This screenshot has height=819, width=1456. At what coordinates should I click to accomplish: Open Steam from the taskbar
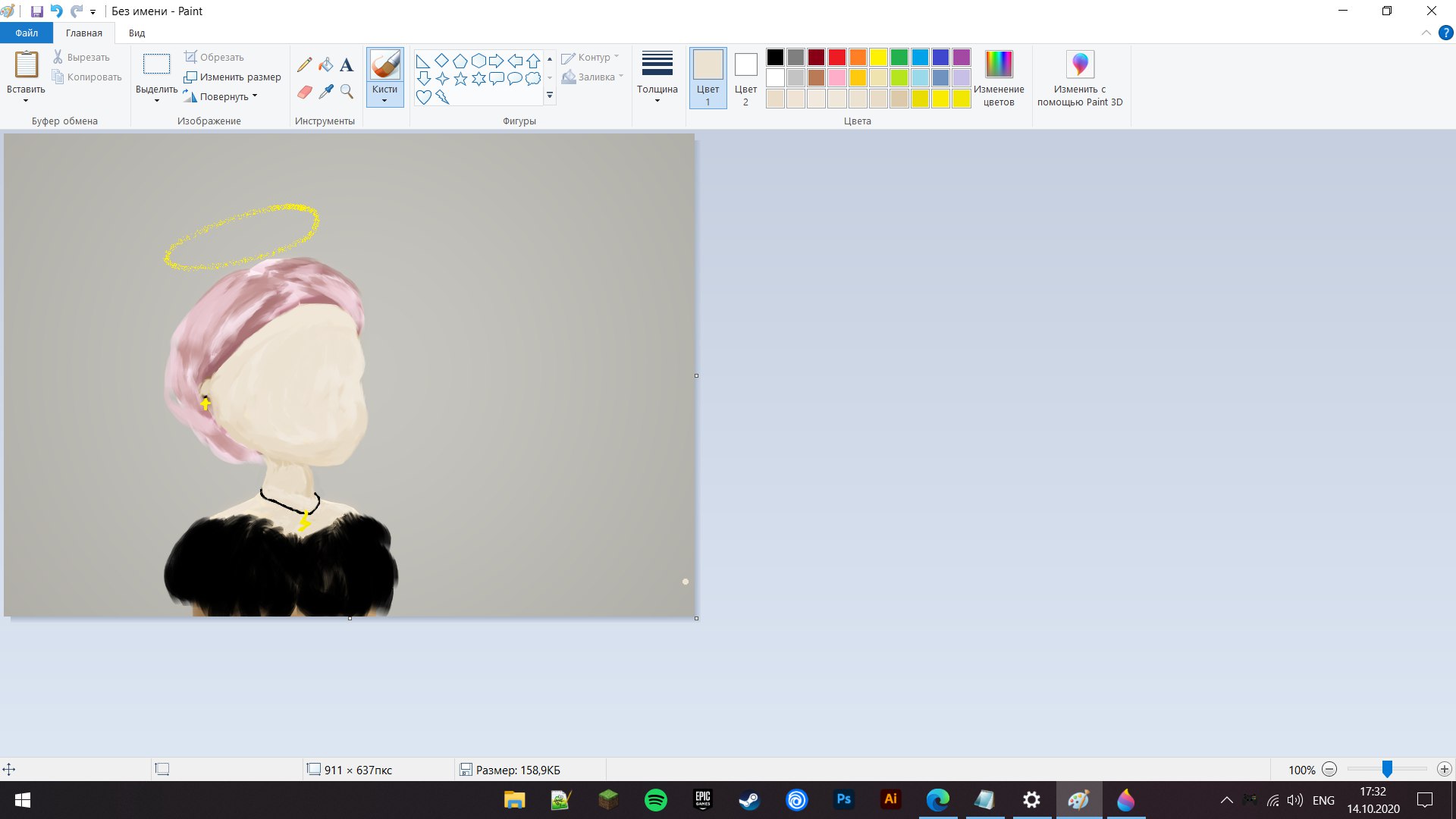tap(749, 800)
